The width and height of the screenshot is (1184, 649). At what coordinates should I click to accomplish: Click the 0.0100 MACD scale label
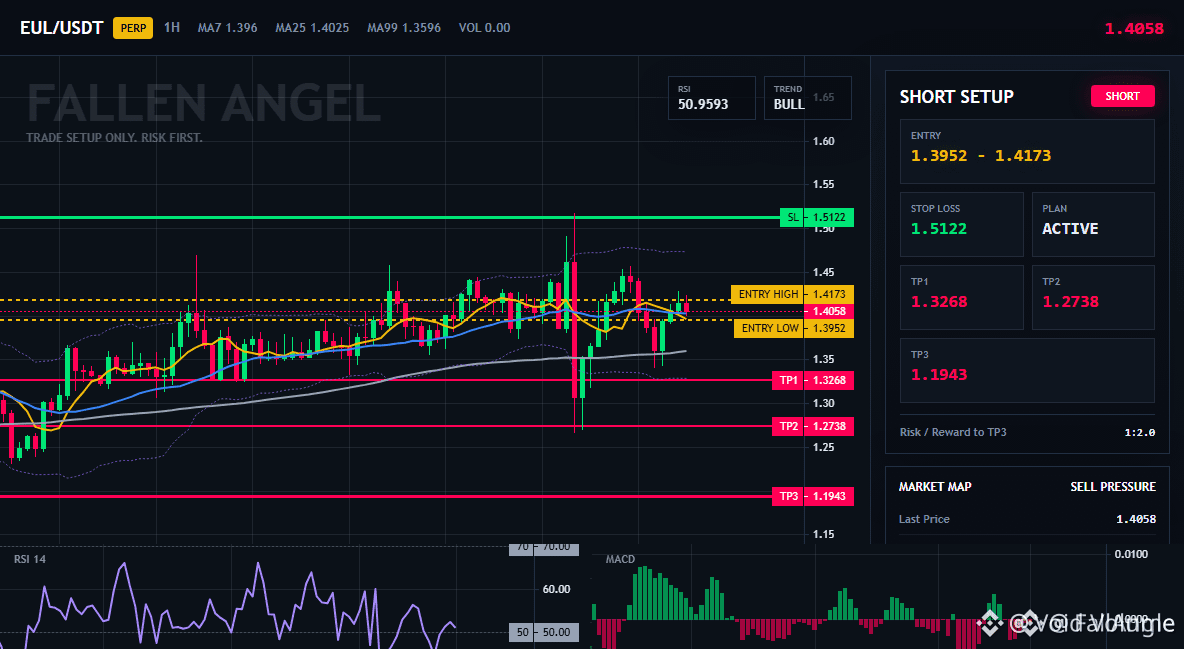[1131, 554]
